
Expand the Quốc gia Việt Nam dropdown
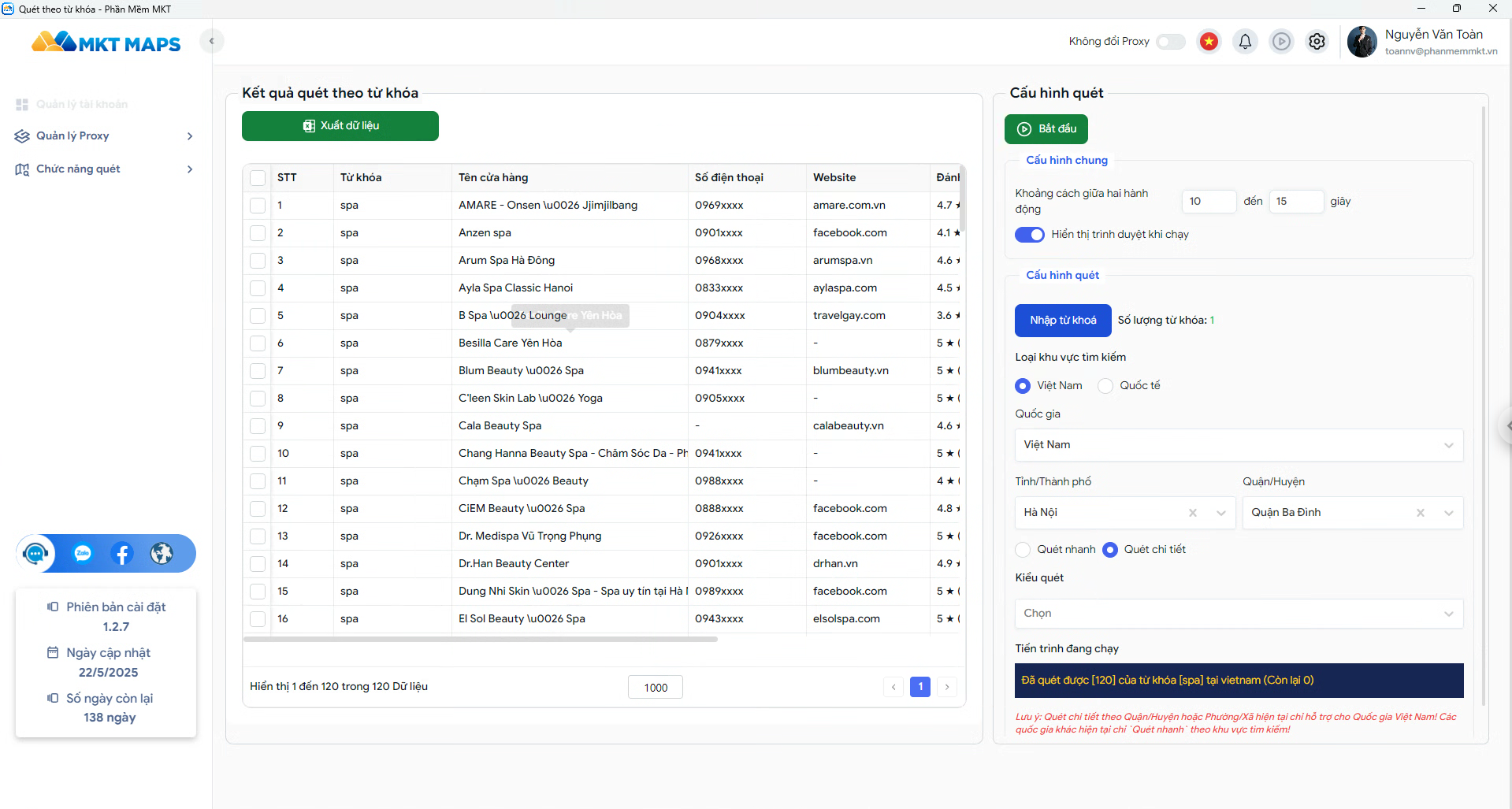[1239, 445]
